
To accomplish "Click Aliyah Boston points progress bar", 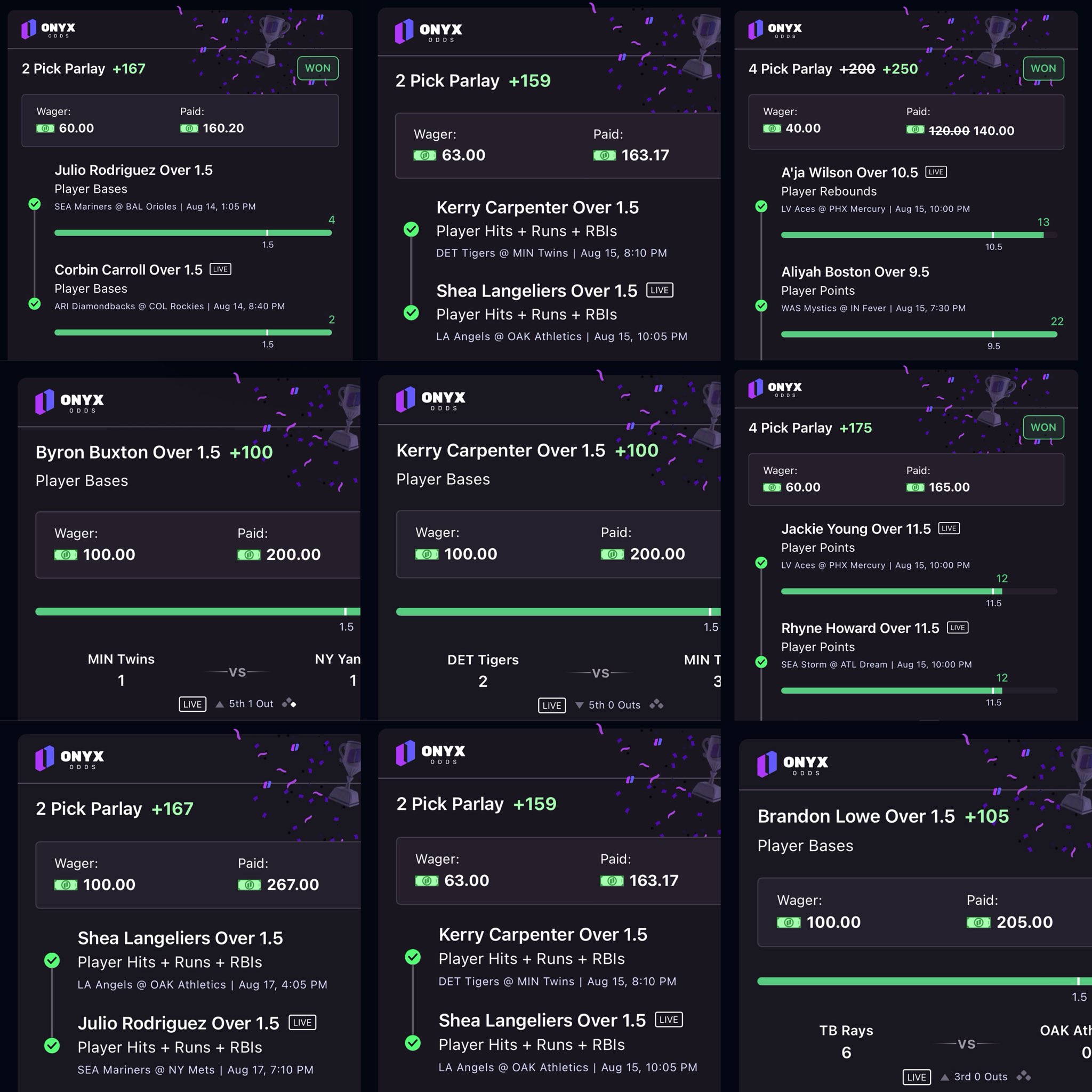I will coord(919,335).
